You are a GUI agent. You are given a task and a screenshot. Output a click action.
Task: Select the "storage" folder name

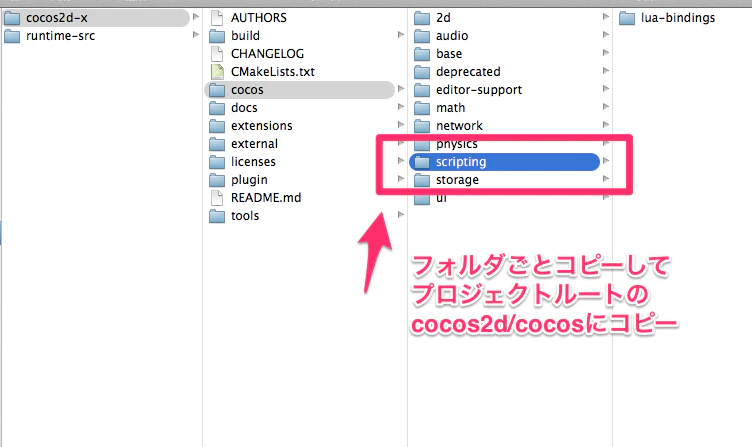(x=457, y=180)
